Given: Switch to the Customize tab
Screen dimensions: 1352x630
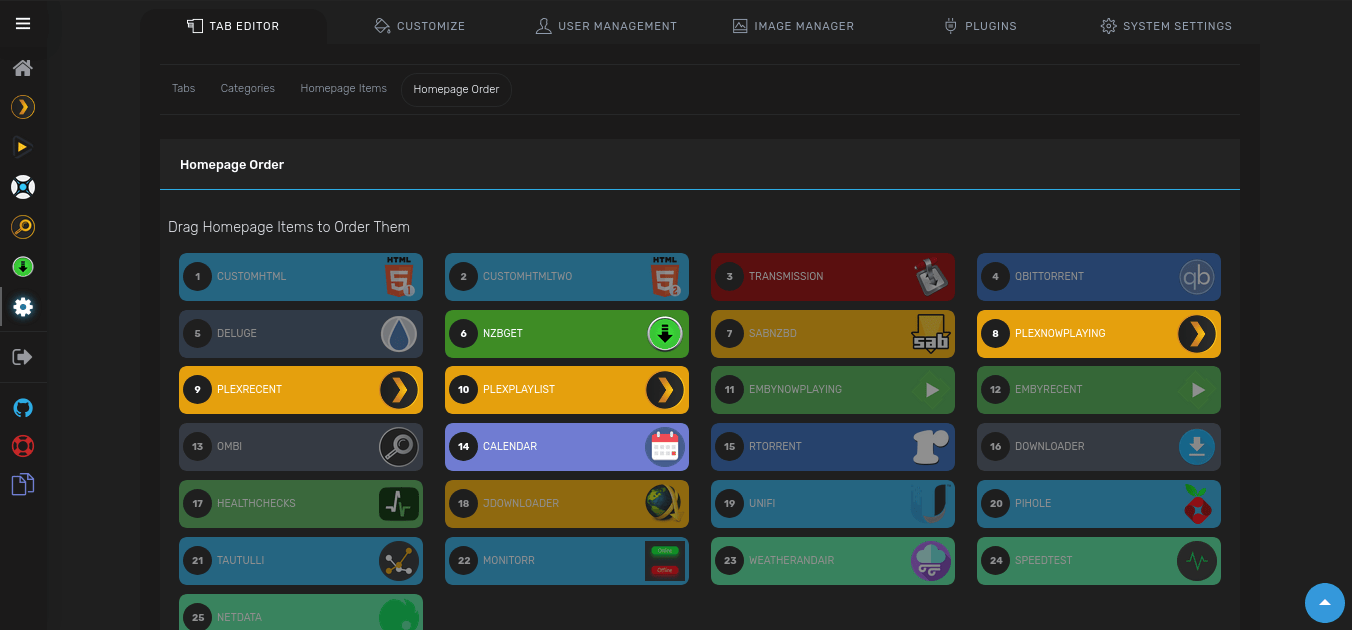Looking at the screenshot, I should coord(419,26).
